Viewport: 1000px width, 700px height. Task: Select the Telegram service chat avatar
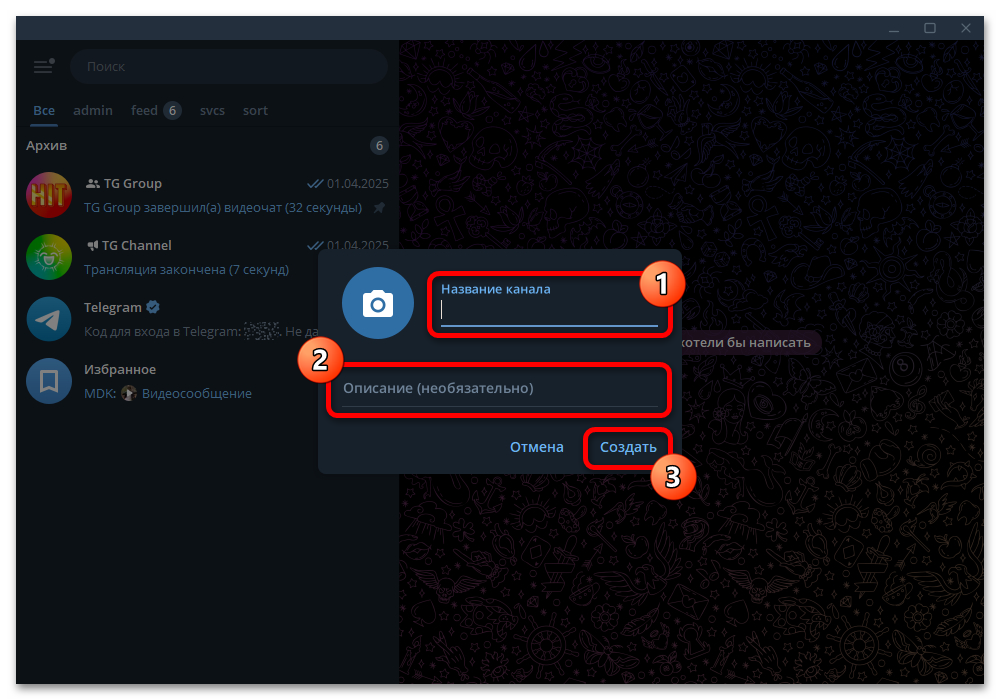[x=49, y=319]
